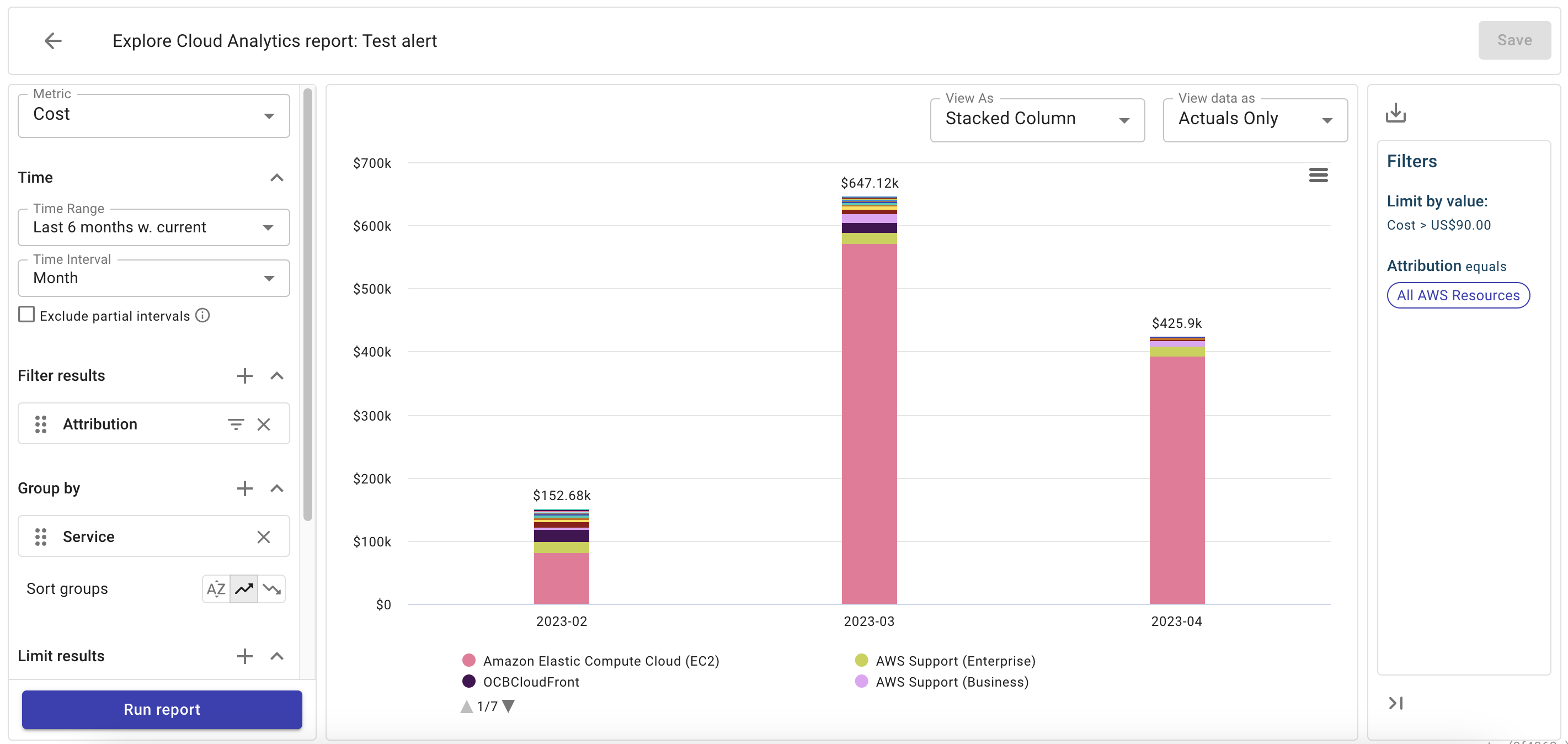Add a new limit result
Screen dimensions: 1568x744
244,656
